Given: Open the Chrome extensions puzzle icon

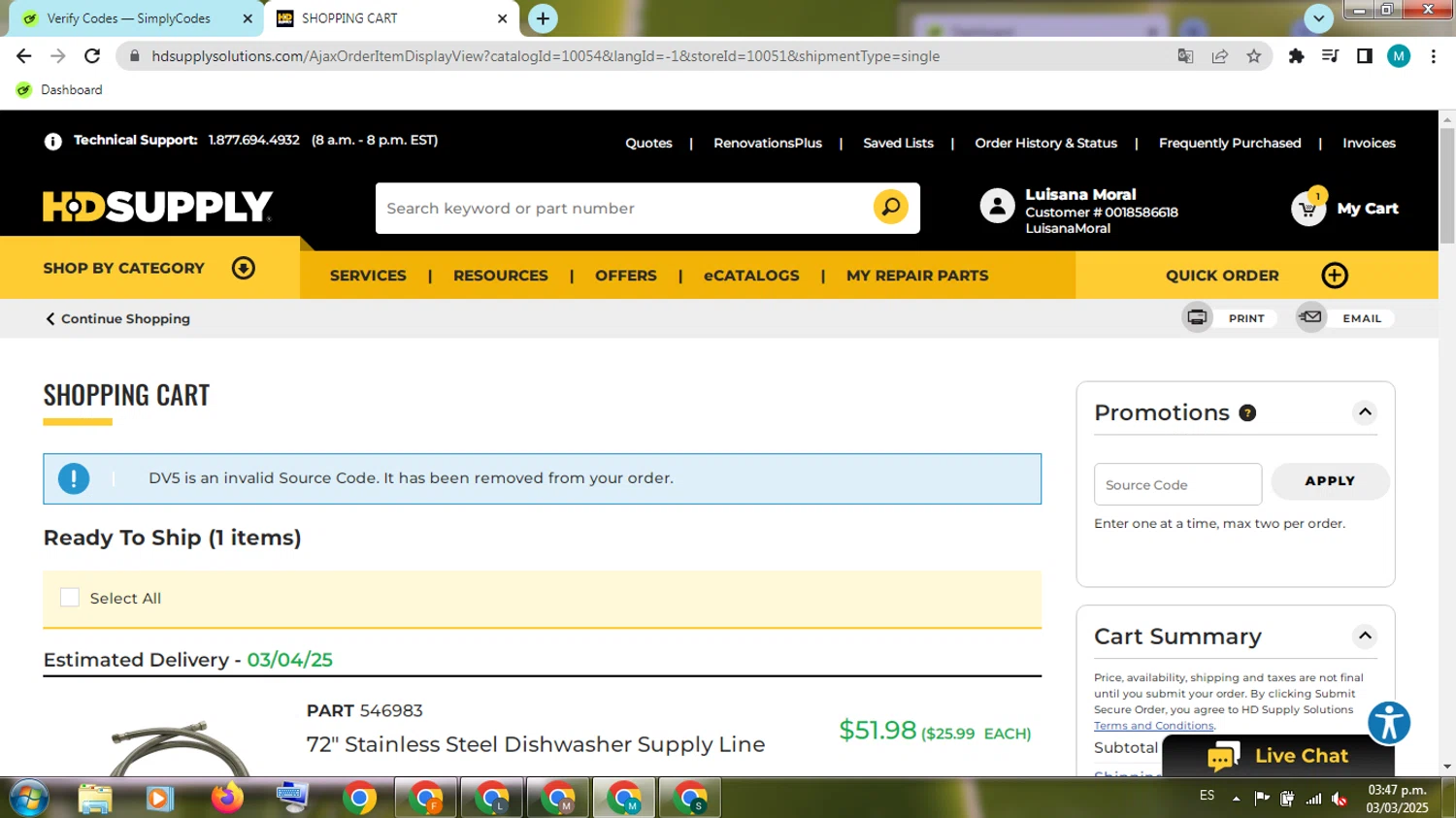Looking at the screenshot, I should 1296,56.
